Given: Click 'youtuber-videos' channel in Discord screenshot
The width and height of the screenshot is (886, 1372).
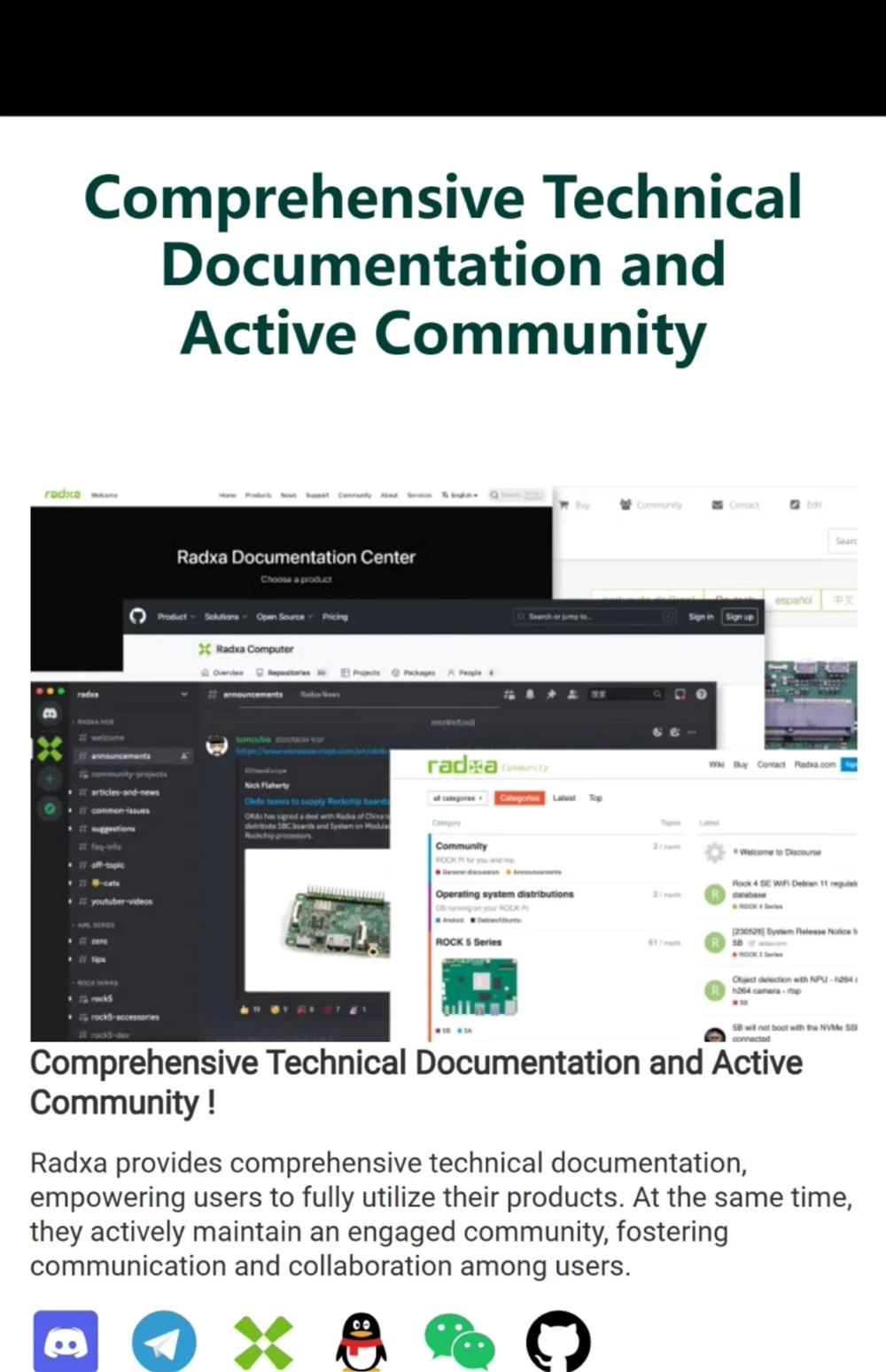Looking at the screenshot, I should coord(121,901).
